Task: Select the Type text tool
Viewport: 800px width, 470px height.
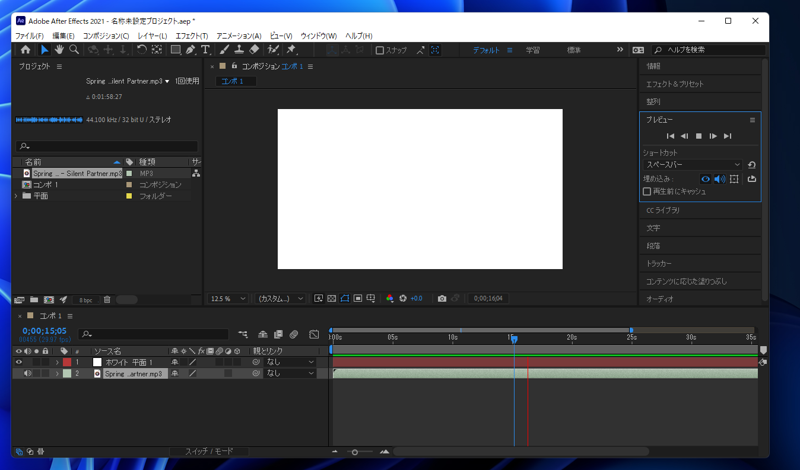Action: coord(205,50)
